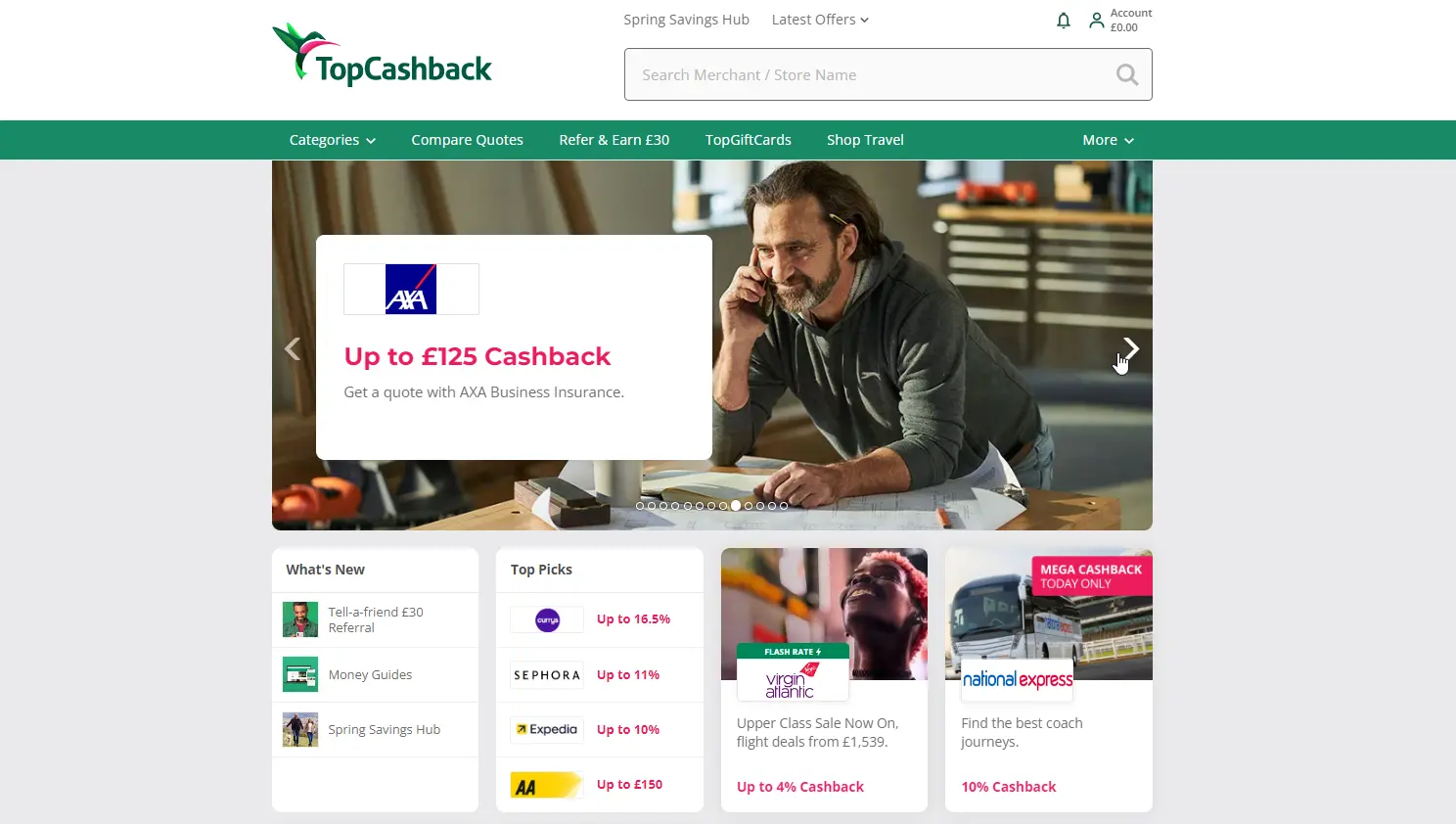Open the Money Guides link
This screenshot has height=824, width=1456.
click(370, 674)
